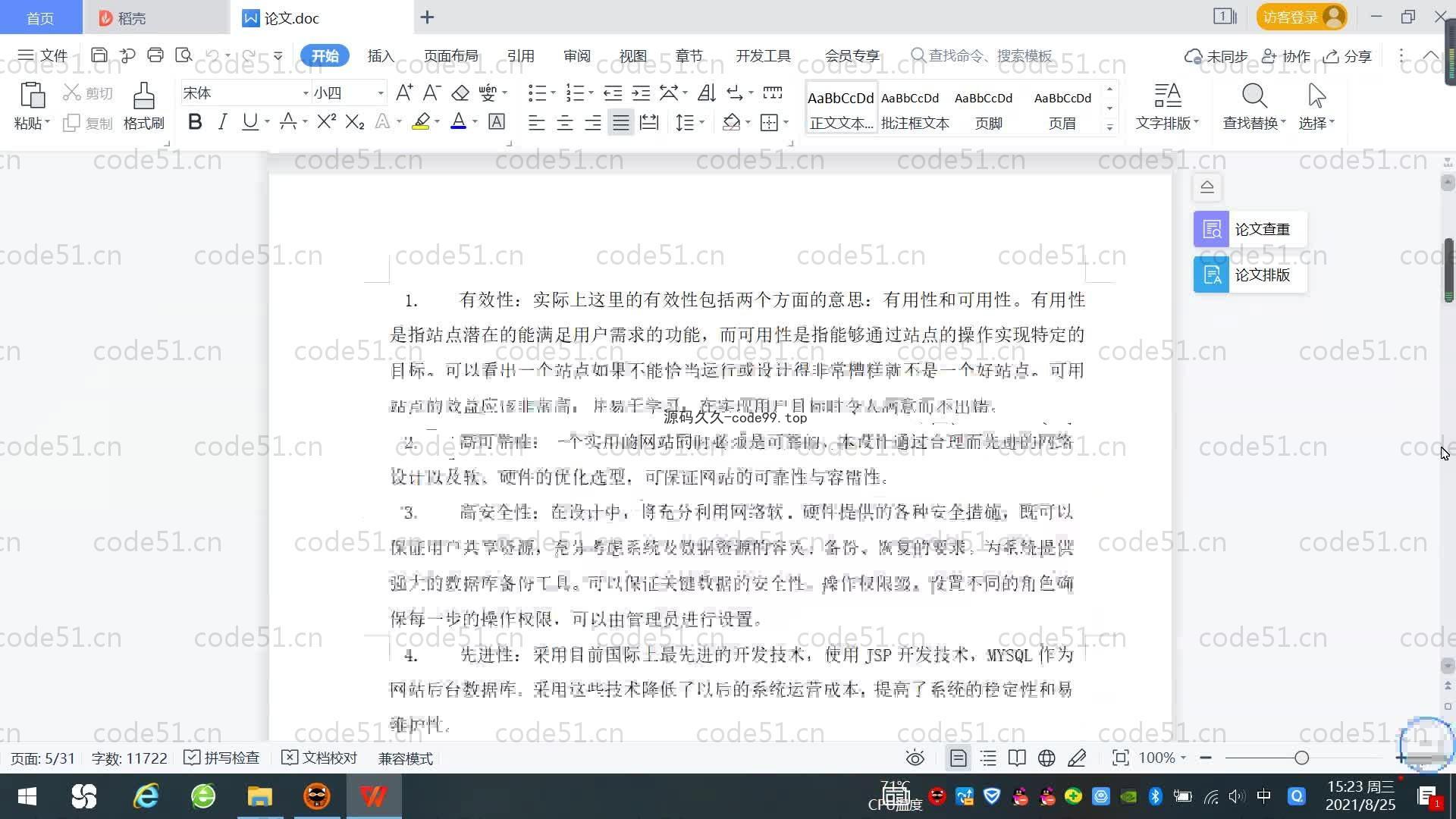Open the line spacing dropdown
This screenshot has height=819, width=1456.
pos(691,122)
